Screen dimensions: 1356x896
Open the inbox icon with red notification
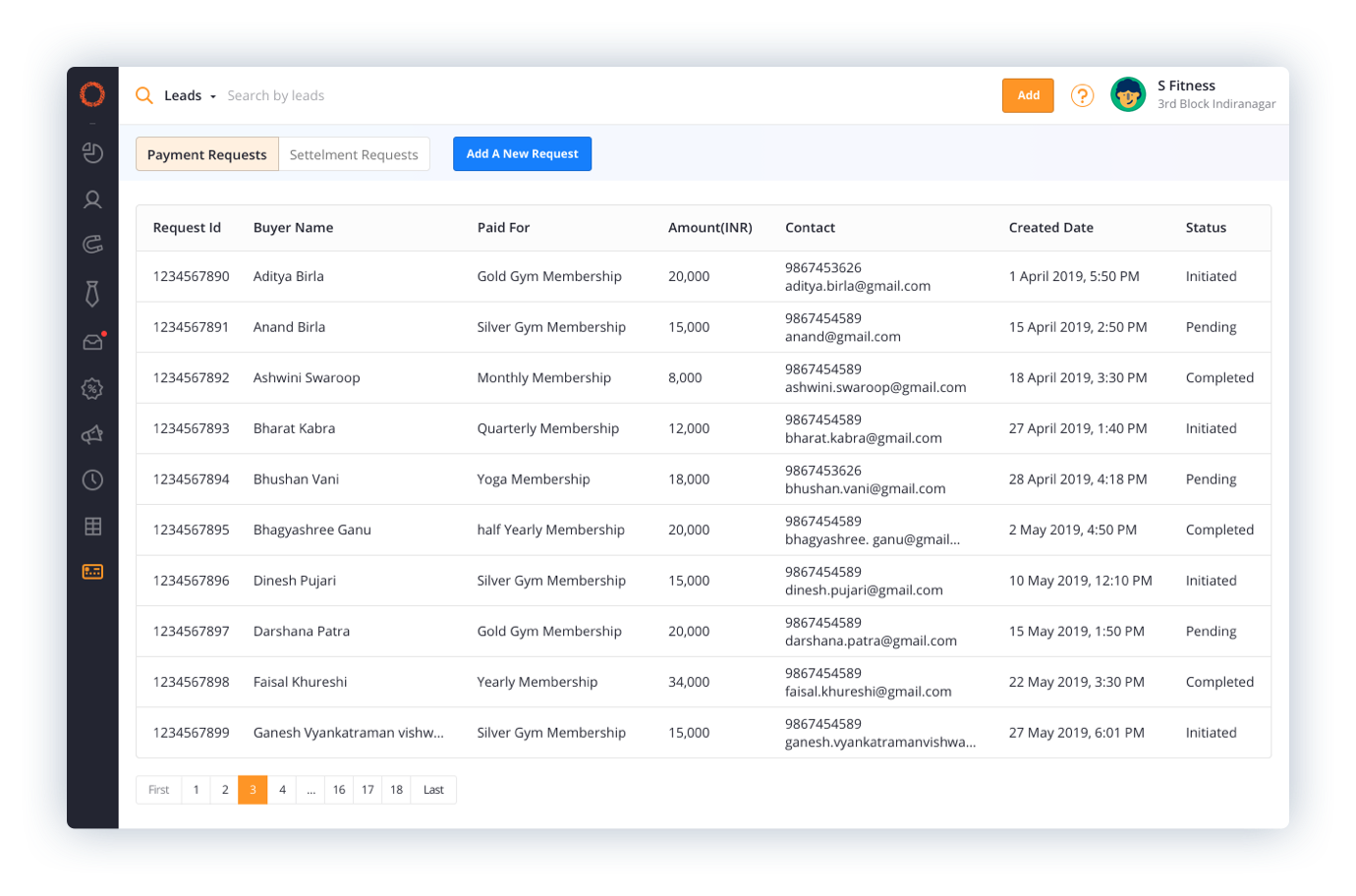(x=92, y=342)
